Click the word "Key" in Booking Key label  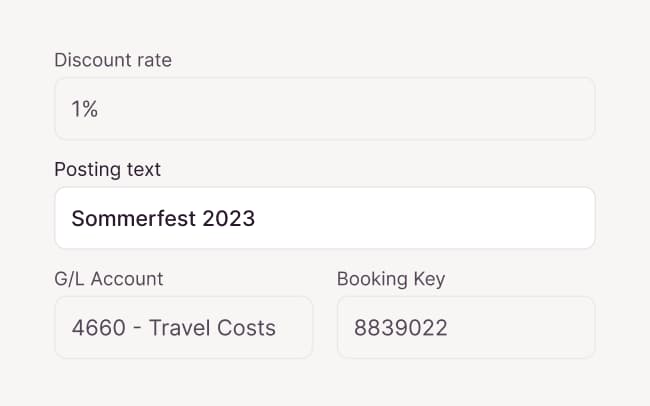[428, 278]
